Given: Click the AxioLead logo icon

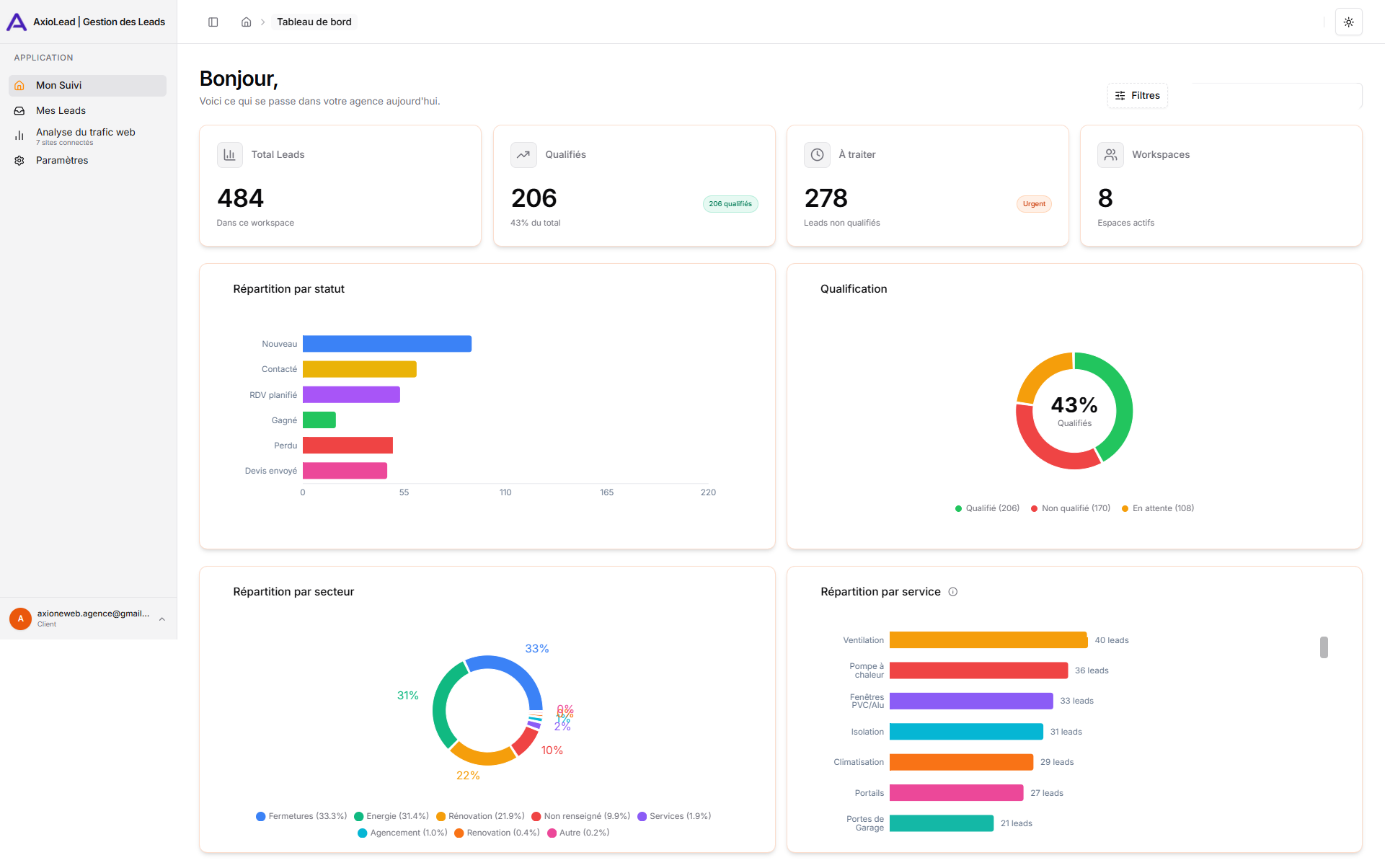Looking at the screenshot, I should (17, 22).
